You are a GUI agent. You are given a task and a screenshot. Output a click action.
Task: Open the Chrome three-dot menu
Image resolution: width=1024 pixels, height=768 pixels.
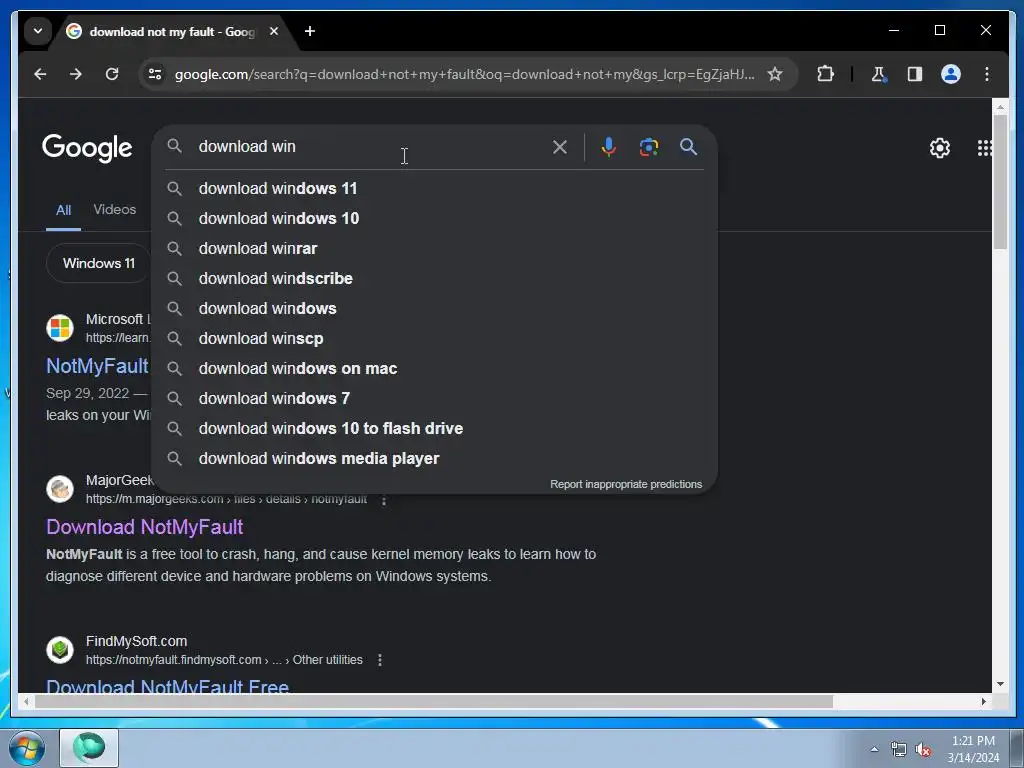(x=987, y=74)
